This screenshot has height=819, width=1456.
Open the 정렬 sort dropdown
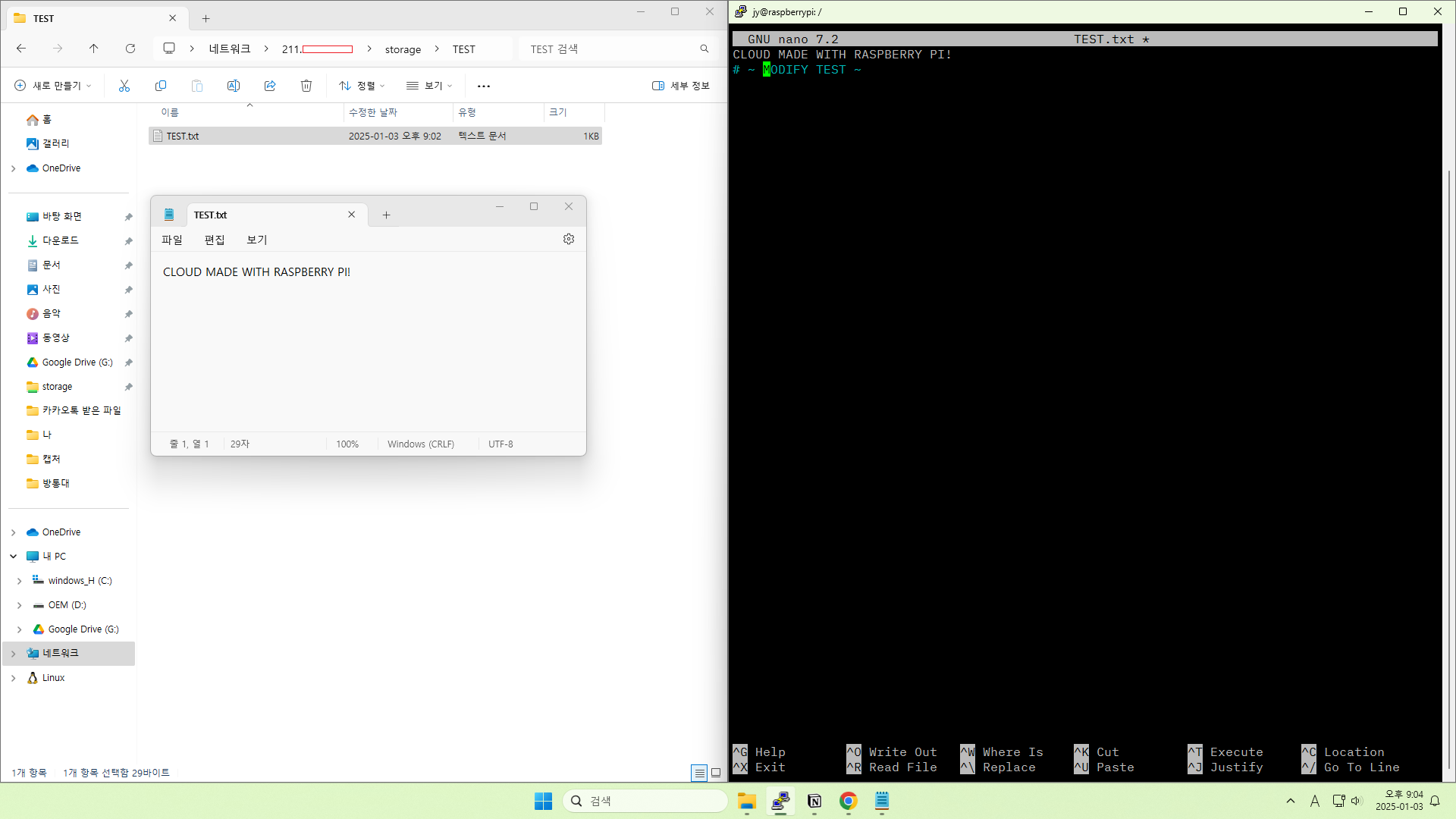(x=362, y=86)
